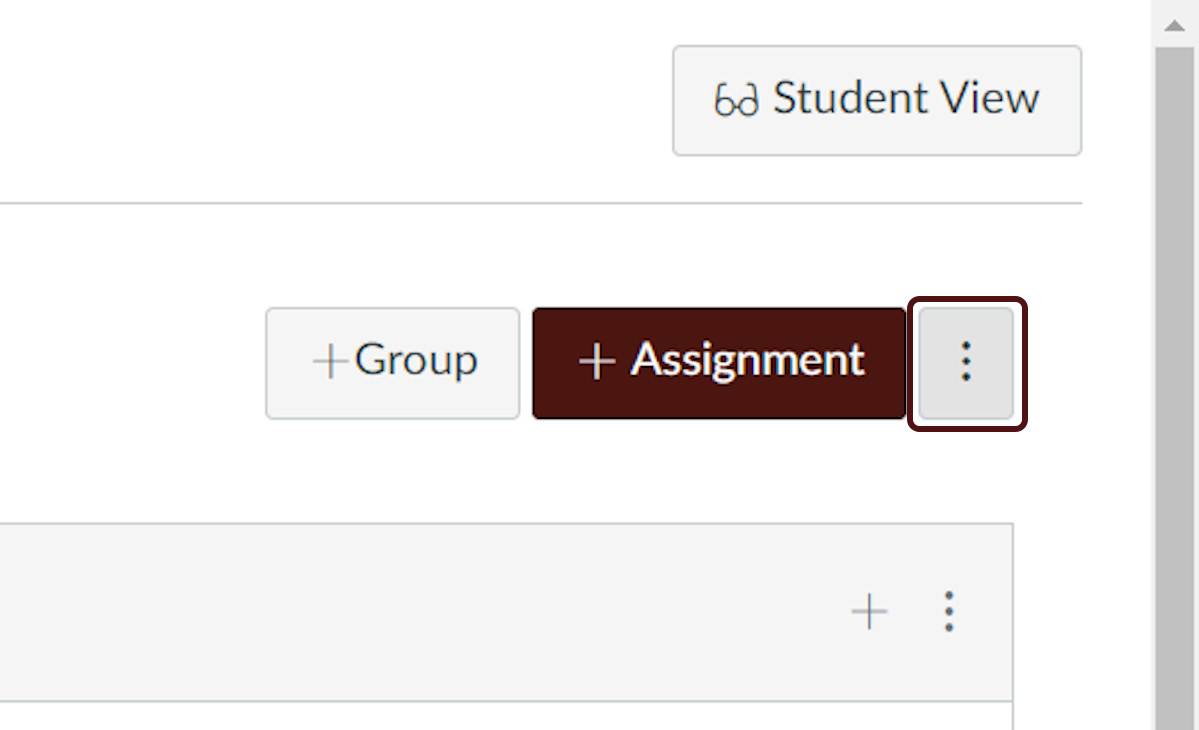Click the white row below the group header
1199x730 pixels.
pyautogui.click(x=500, y=716)
